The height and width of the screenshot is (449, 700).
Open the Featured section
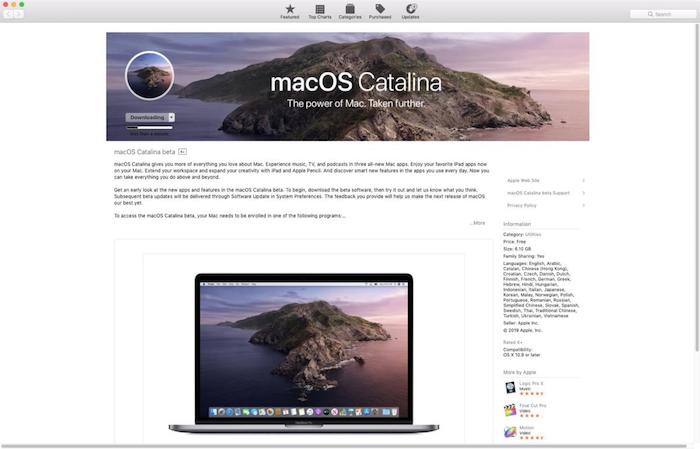click(289, 10)
